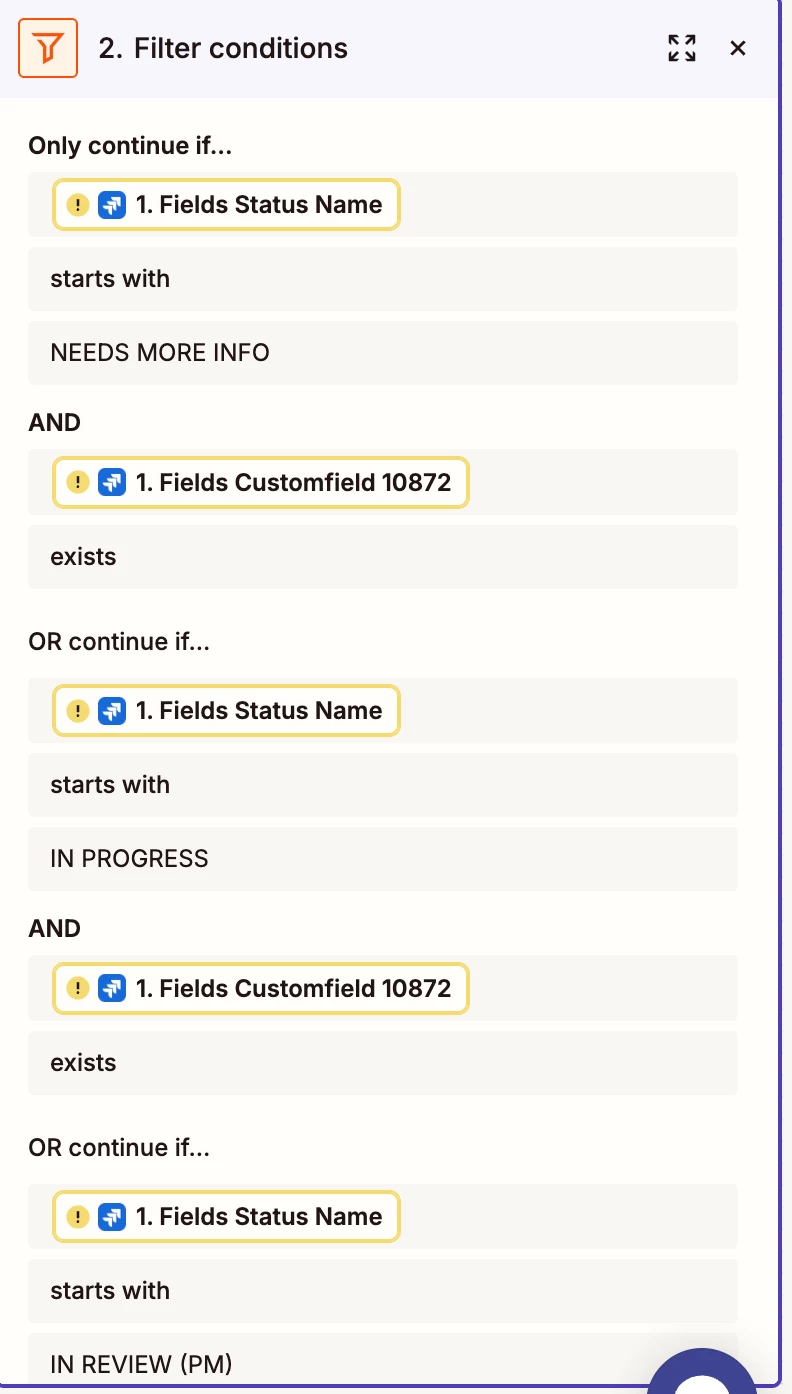
Task: Close the Filter conditions panel
Action: coord(738,48)
